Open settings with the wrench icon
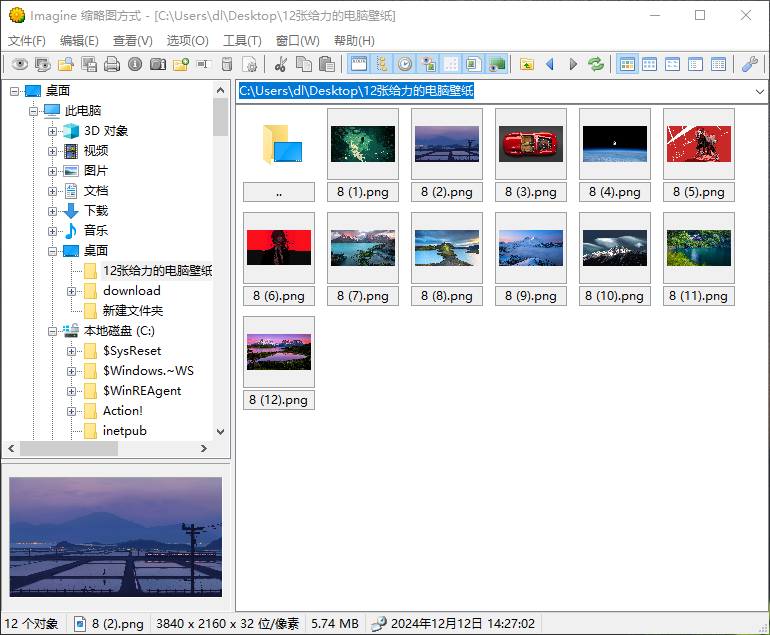770x635 pixels. 749,64
